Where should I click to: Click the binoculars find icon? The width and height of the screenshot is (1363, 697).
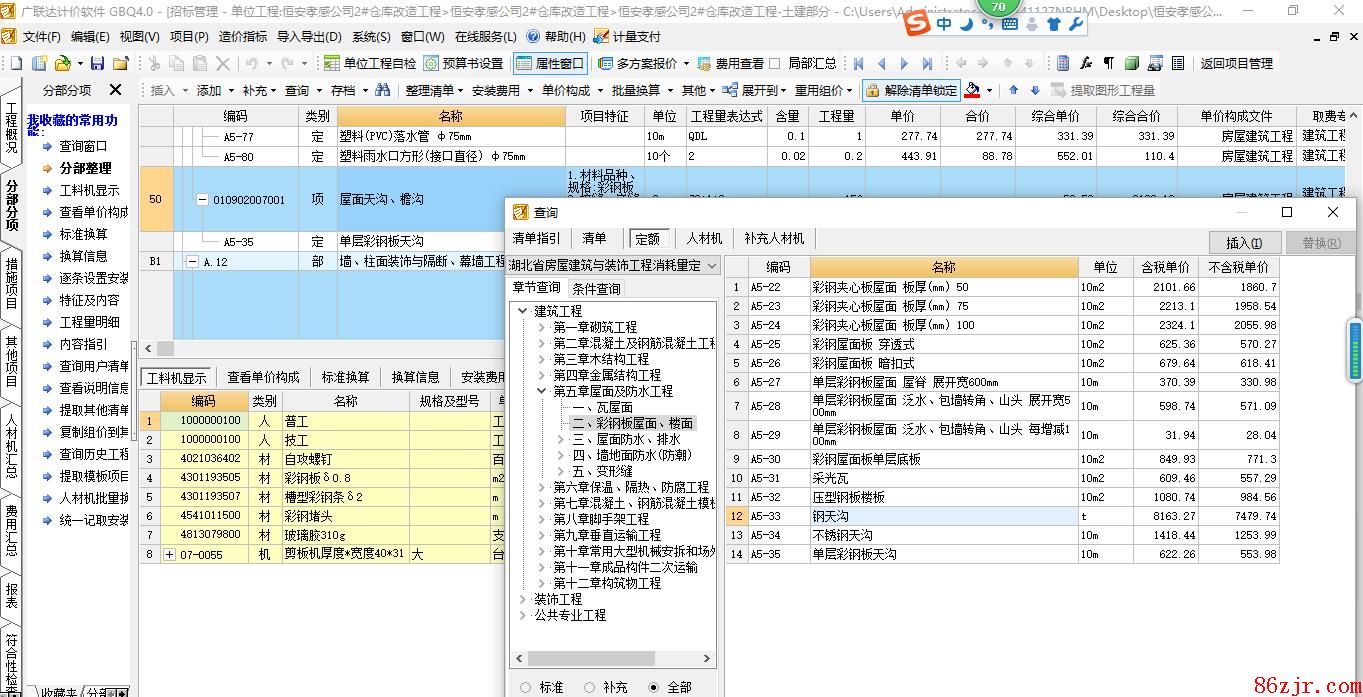pyautogui.click(x=381, y=90)
